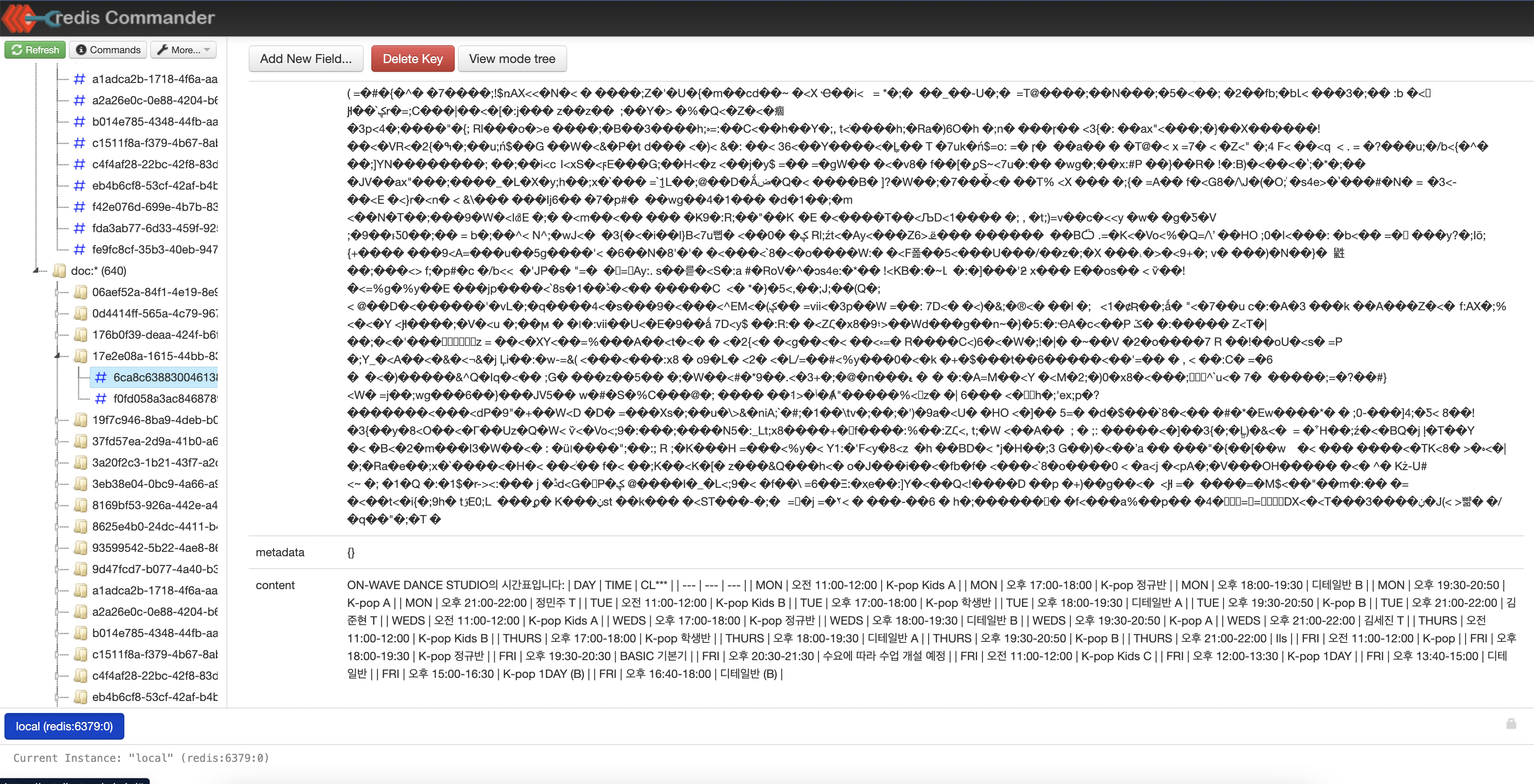
Task: Click the Delete Key button
Action: tap(413, 59)
